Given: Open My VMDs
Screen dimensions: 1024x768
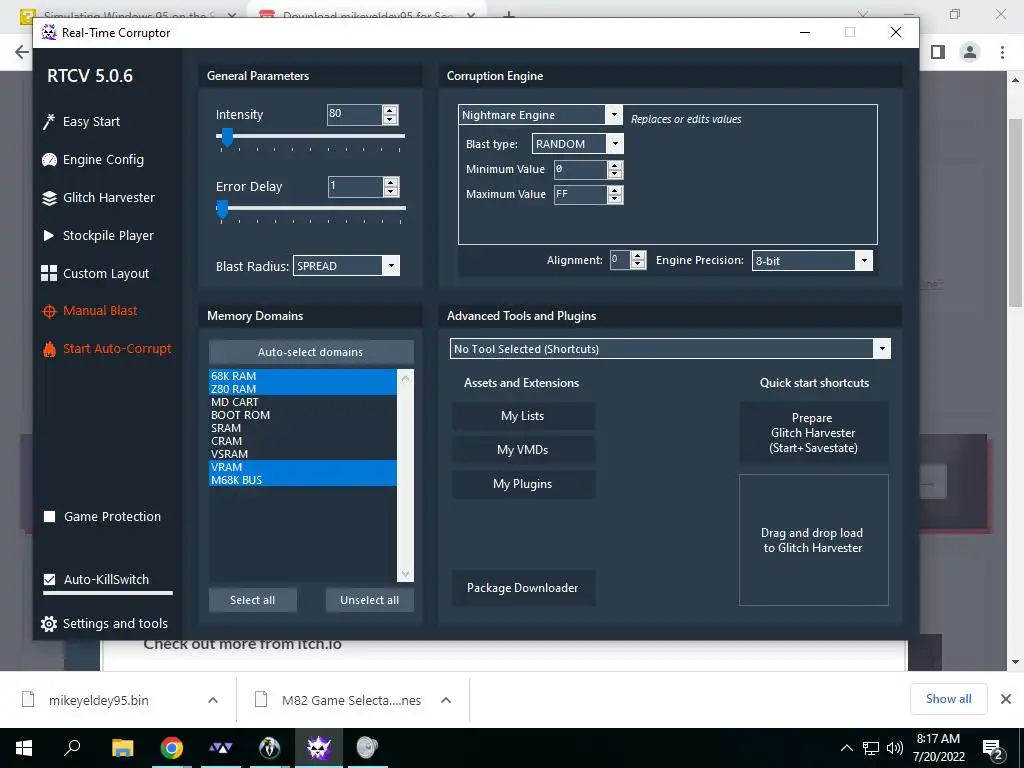Looking at the screenshot, I should click(523, 450).
